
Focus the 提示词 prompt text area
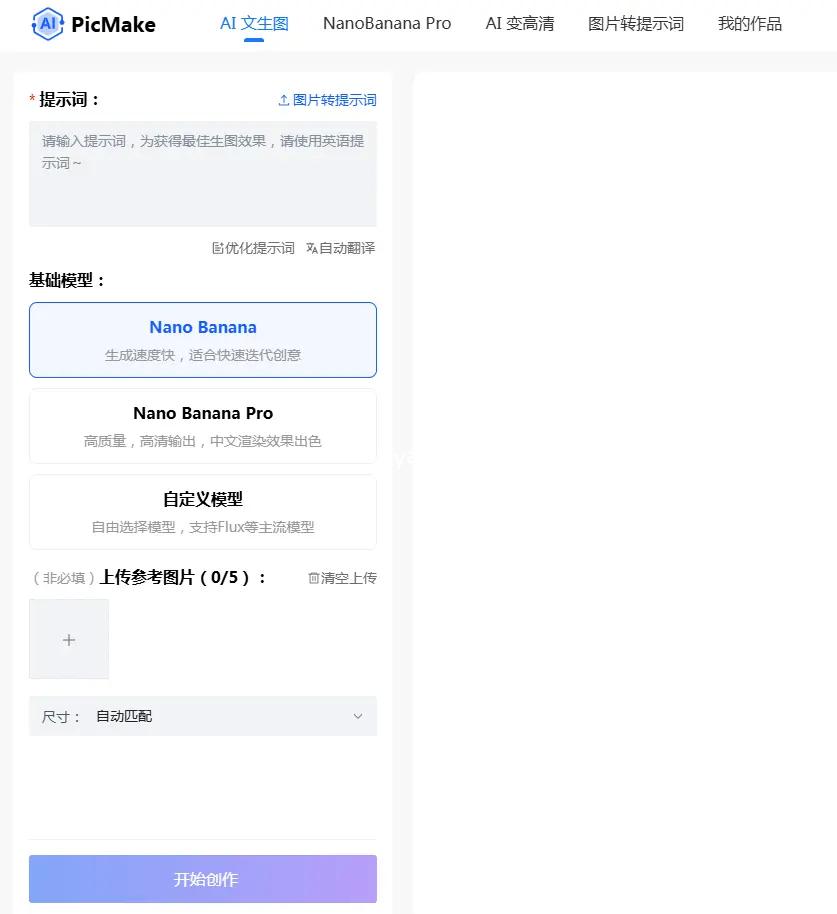203,174
